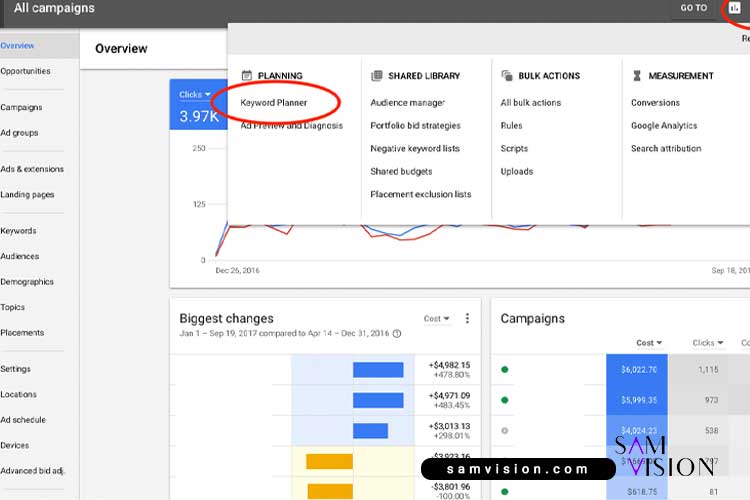This screenshot has height=500, width=750.
Task: Select Topics in sidebar
Action: point(12,307)
